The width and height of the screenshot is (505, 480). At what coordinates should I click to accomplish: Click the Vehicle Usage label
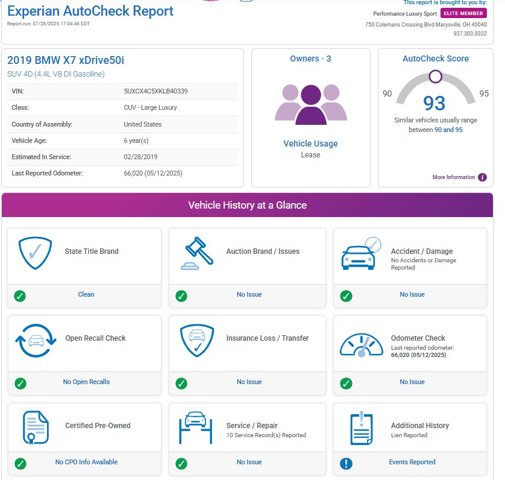tap(311, 144)
